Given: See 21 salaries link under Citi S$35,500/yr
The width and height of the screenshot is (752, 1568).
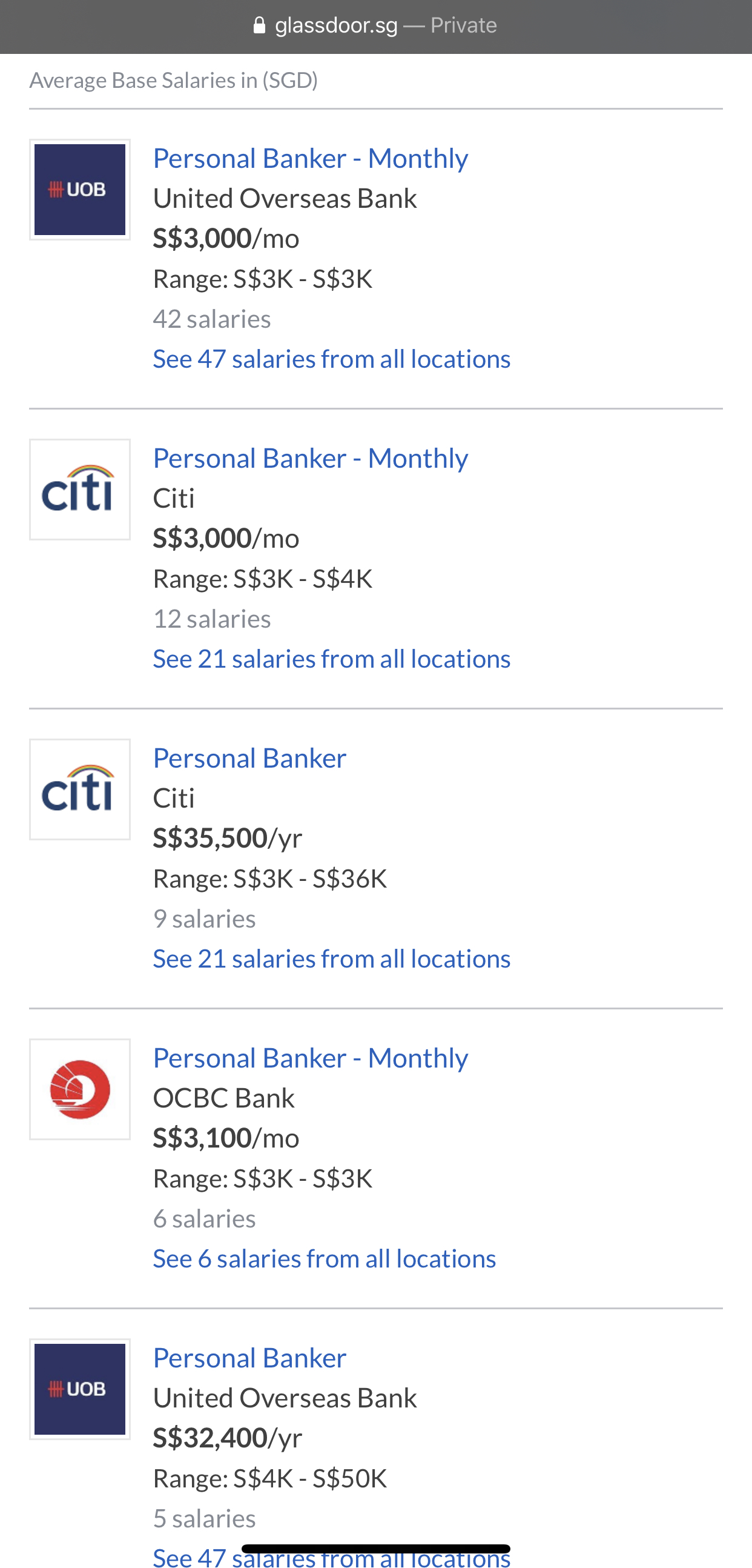Looking at the screenshot, I should click(x=332, y=959).
